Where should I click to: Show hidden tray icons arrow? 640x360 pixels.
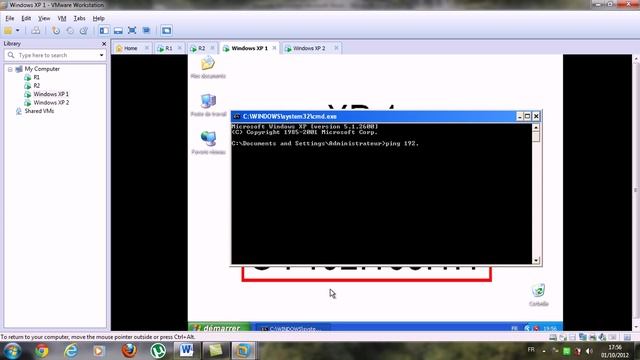(x=544, y=351)
